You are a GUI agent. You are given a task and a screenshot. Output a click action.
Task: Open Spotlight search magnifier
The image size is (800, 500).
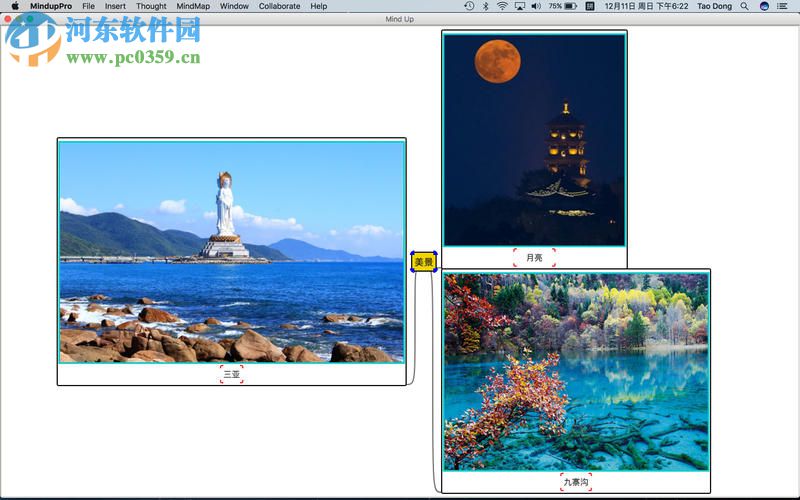click(745, 6)
